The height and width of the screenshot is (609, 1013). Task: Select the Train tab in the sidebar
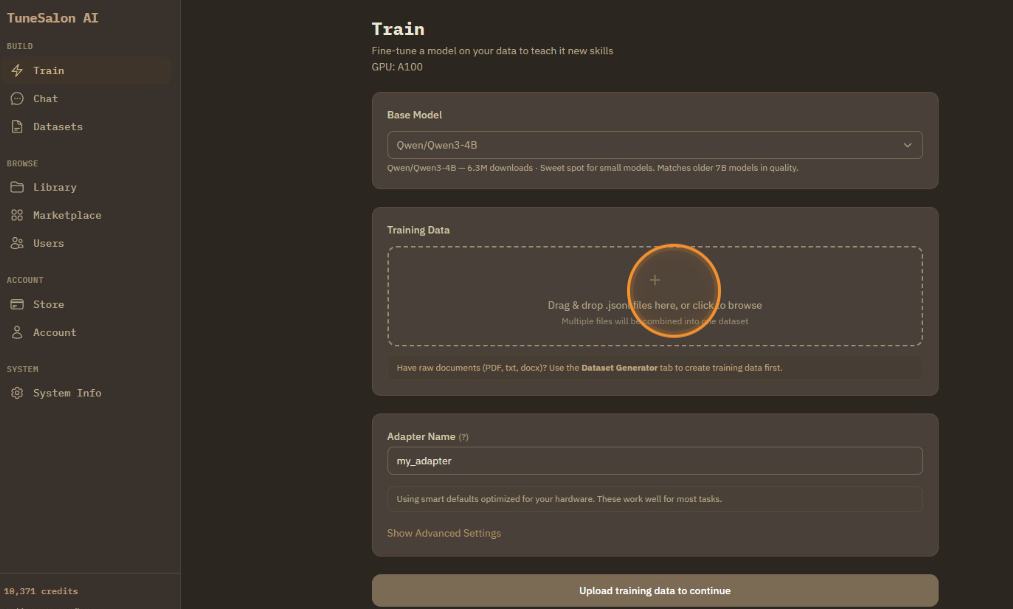(x=47, y=70)
